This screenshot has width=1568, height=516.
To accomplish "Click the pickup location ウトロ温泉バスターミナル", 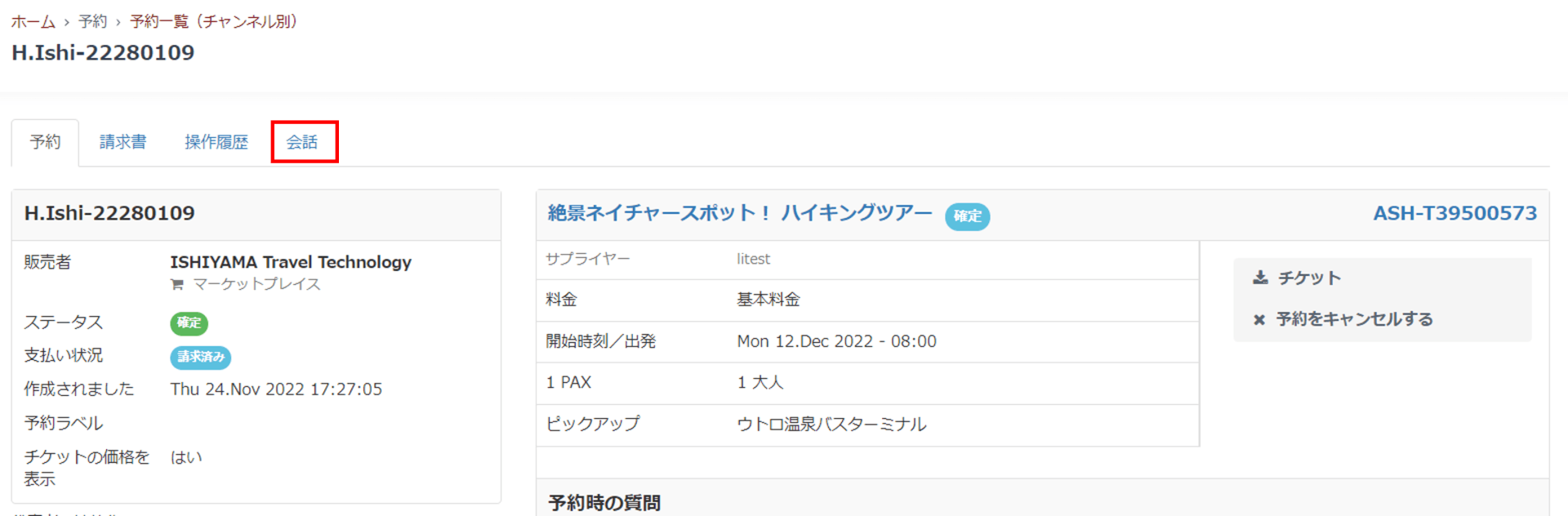I will click(831, 425).
